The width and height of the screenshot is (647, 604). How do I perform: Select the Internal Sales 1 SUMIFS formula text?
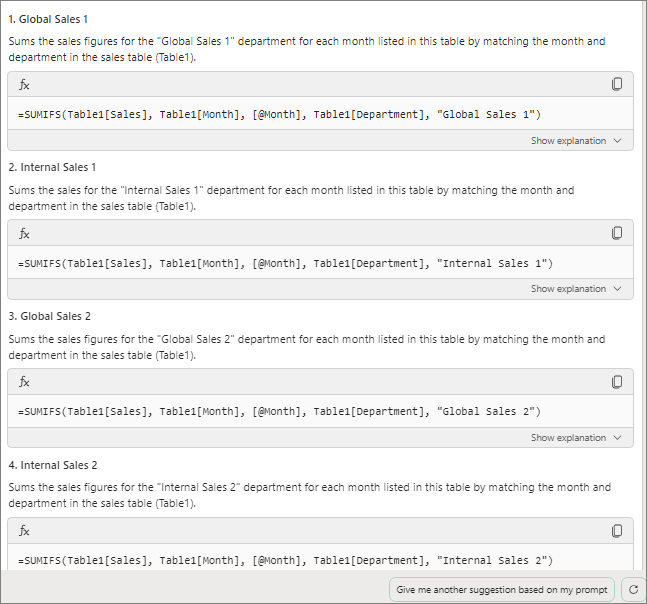point(285,263)
